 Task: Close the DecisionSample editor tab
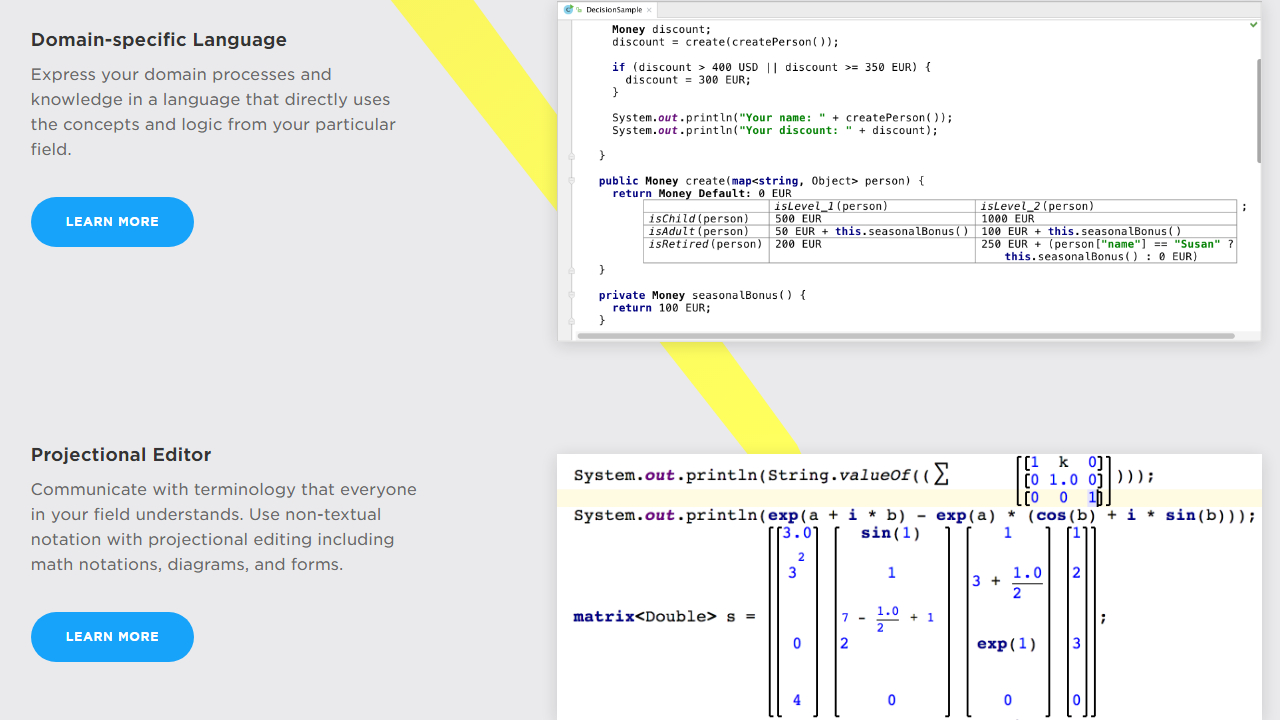[649, 10]
